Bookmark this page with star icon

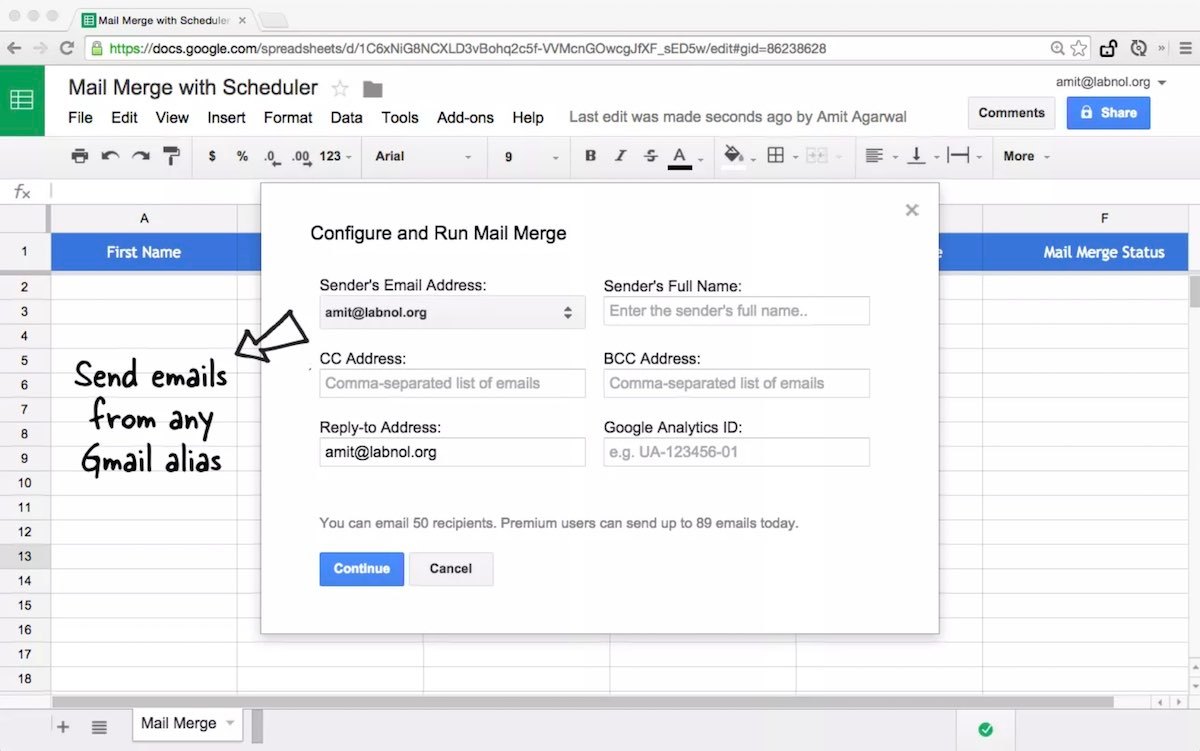(x=1078, y=48)
